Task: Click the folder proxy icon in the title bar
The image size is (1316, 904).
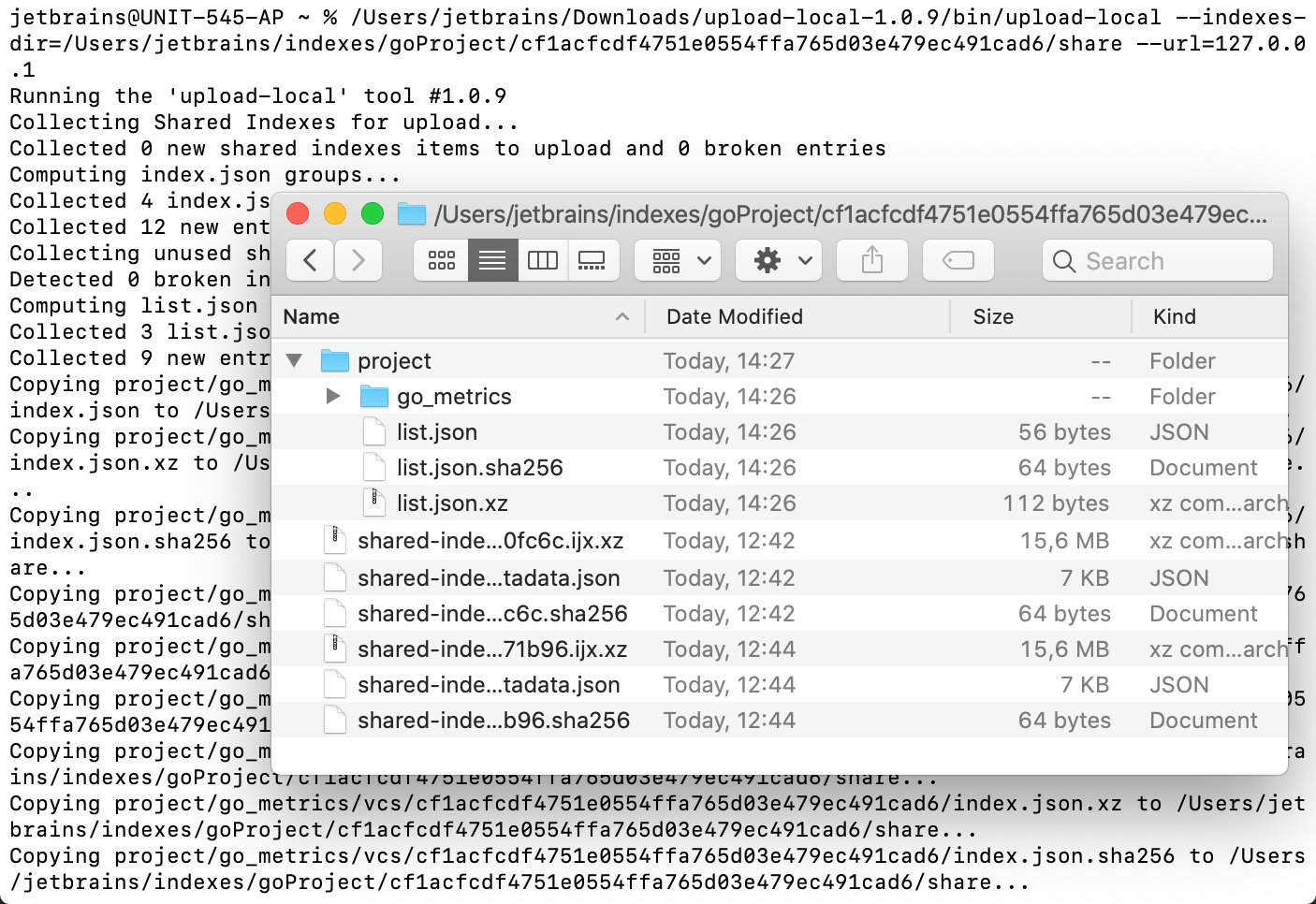Action: tap(412, 213)
